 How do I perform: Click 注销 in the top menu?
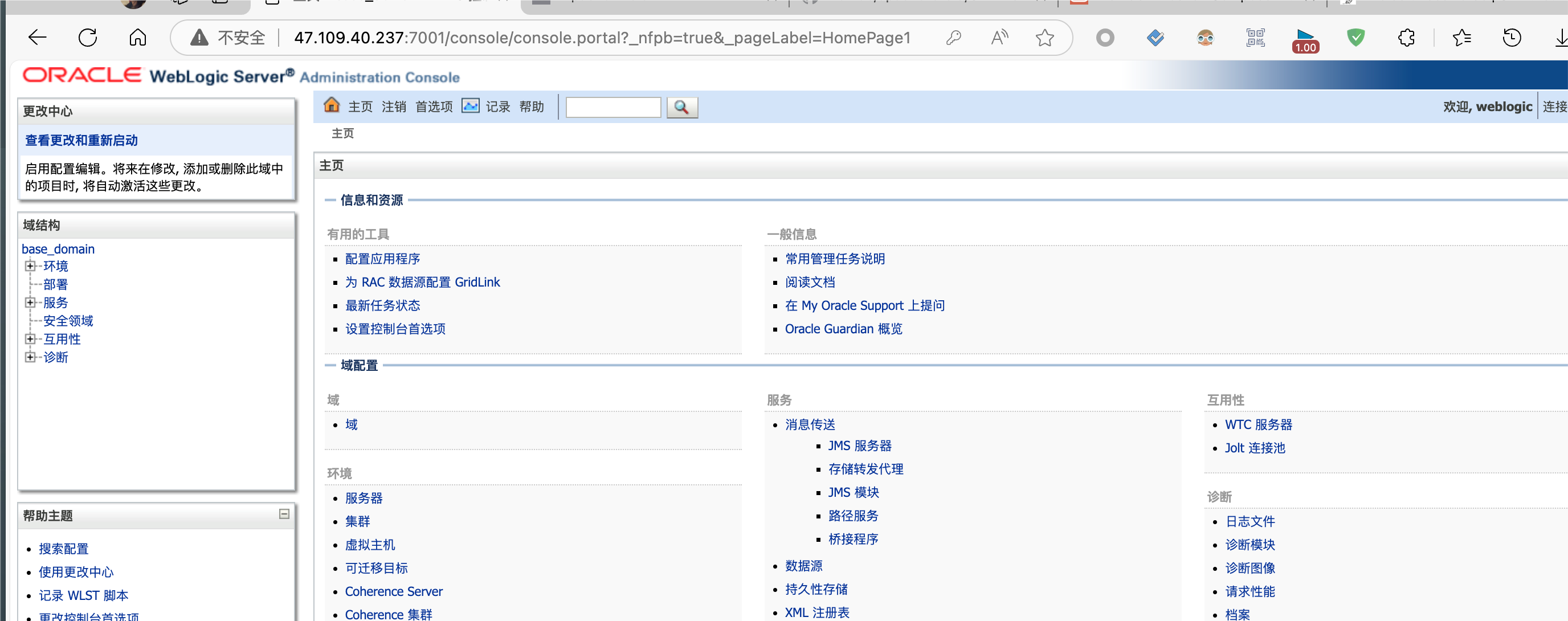coord(393,107)
